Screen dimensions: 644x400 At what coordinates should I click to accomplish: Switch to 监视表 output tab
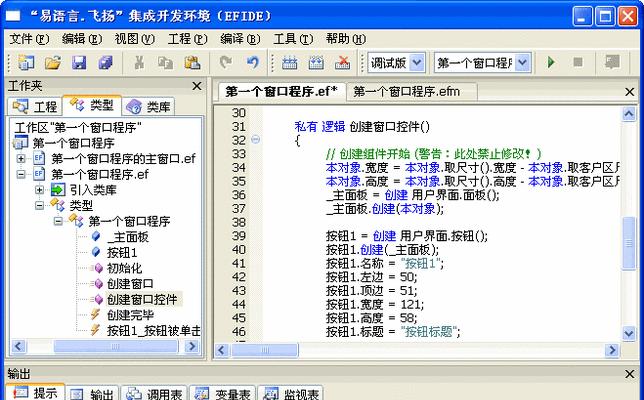[291, 394]
